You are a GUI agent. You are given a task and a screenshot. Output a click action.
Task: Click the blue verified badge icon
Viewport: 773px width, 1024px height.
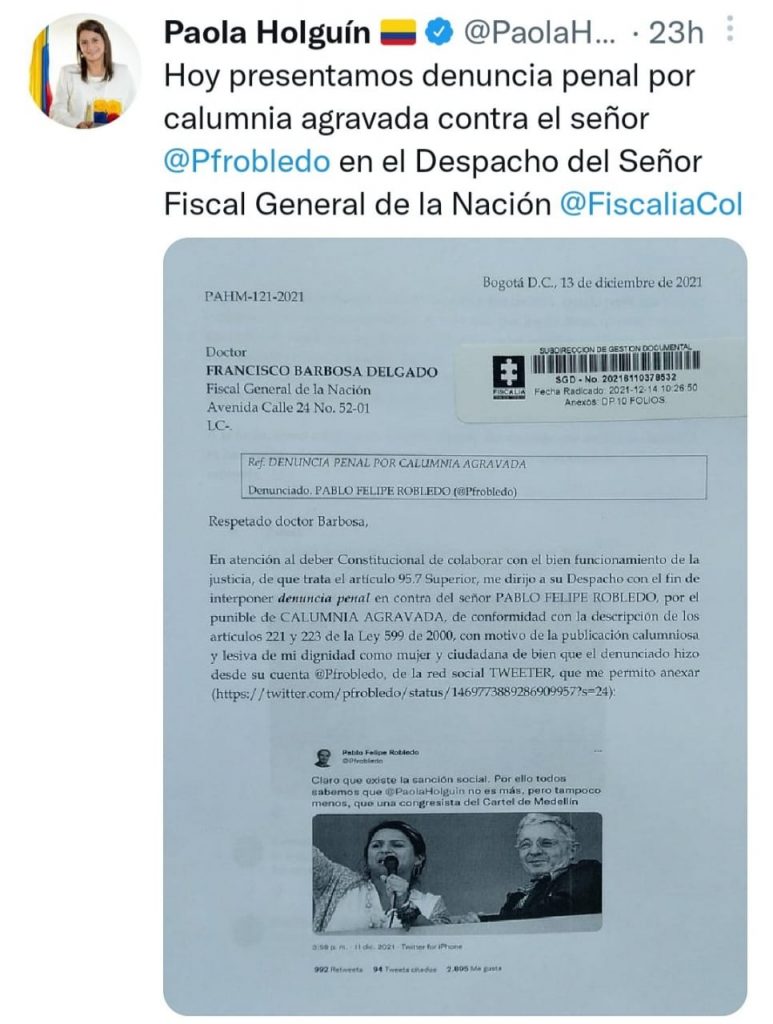[439, 32]
